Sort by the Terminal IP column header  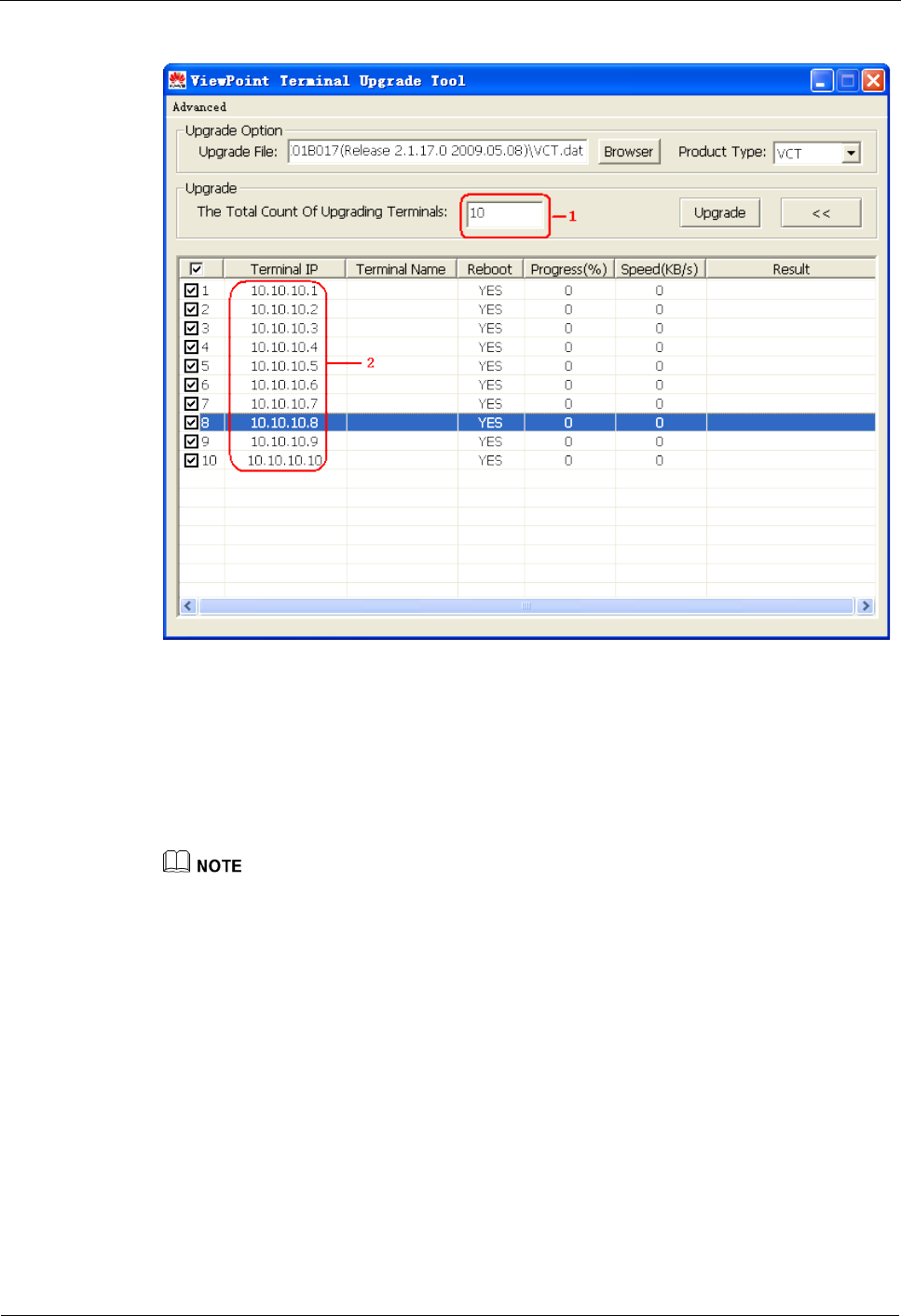click(x=284, y=269)
